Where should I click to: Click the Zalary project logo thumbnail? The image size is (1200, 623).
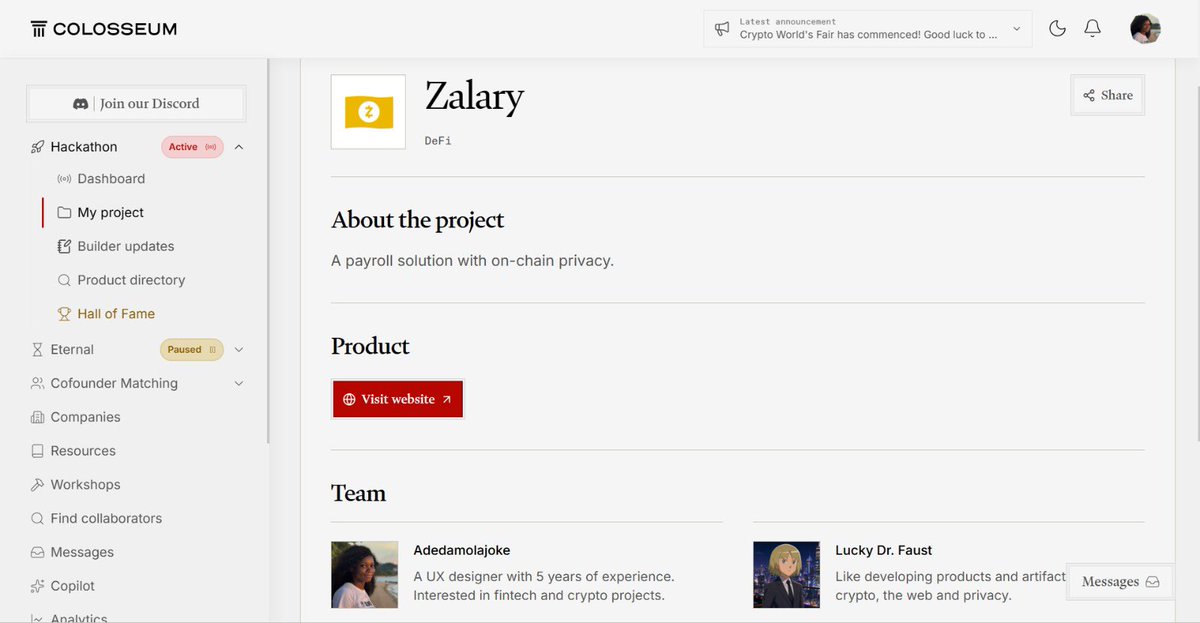(x=368, y=112)
